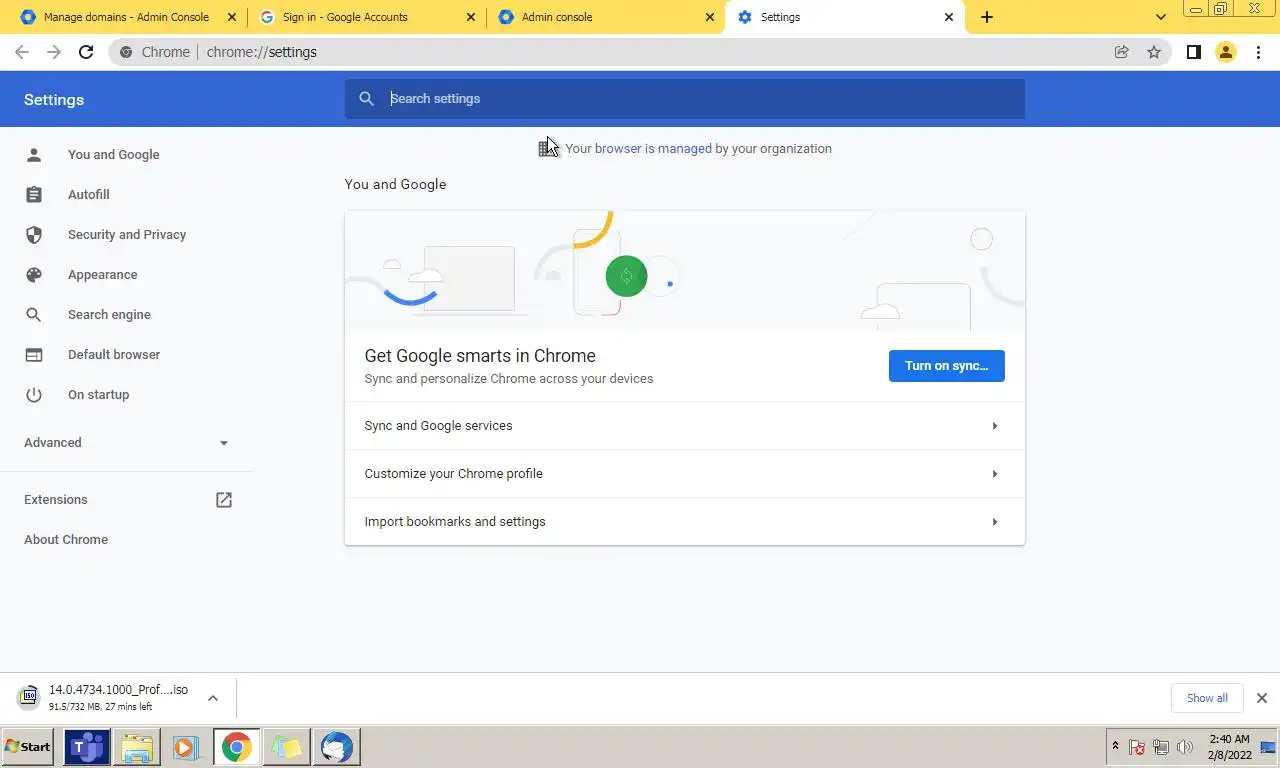Screen dimensions: 1280x768
Task: Close the Admin console tab
Action: [x=710, y=17]
